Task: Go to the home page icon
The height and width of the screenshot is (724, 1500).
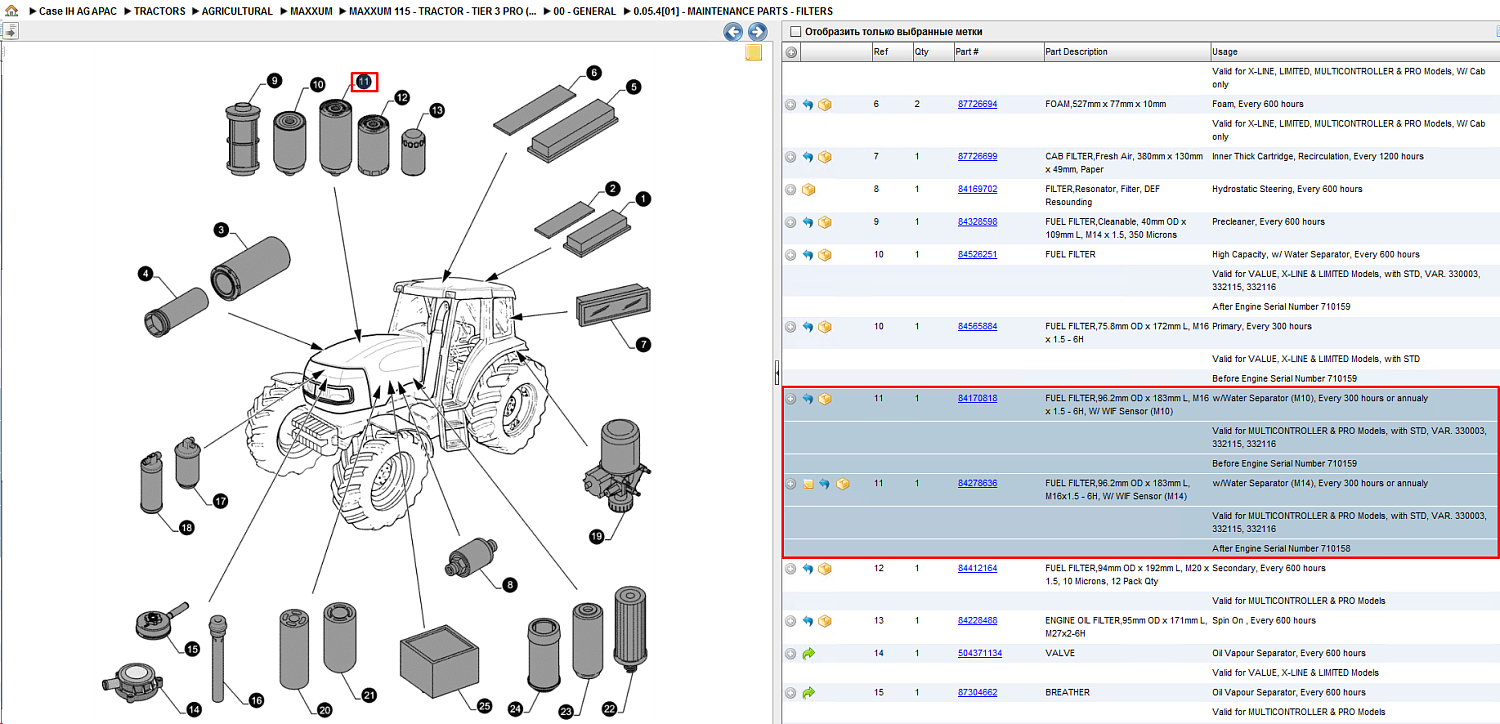Action: pos(11,11)
